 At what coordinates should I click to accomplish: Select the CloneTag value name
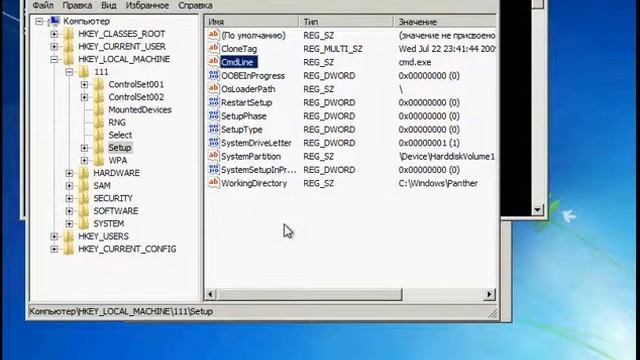click(239, 49)
